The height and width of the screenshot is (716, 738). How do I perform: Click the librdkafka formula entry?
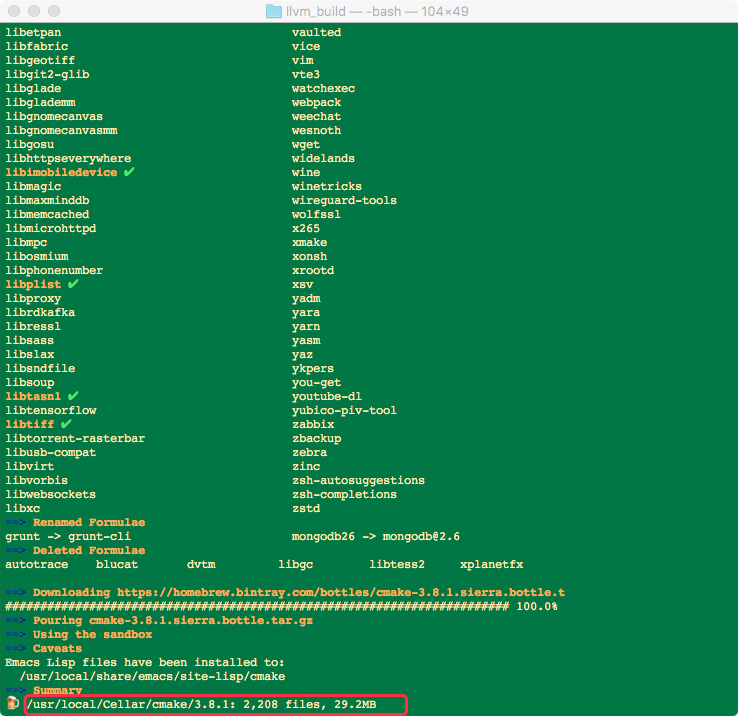click(40, 312)
